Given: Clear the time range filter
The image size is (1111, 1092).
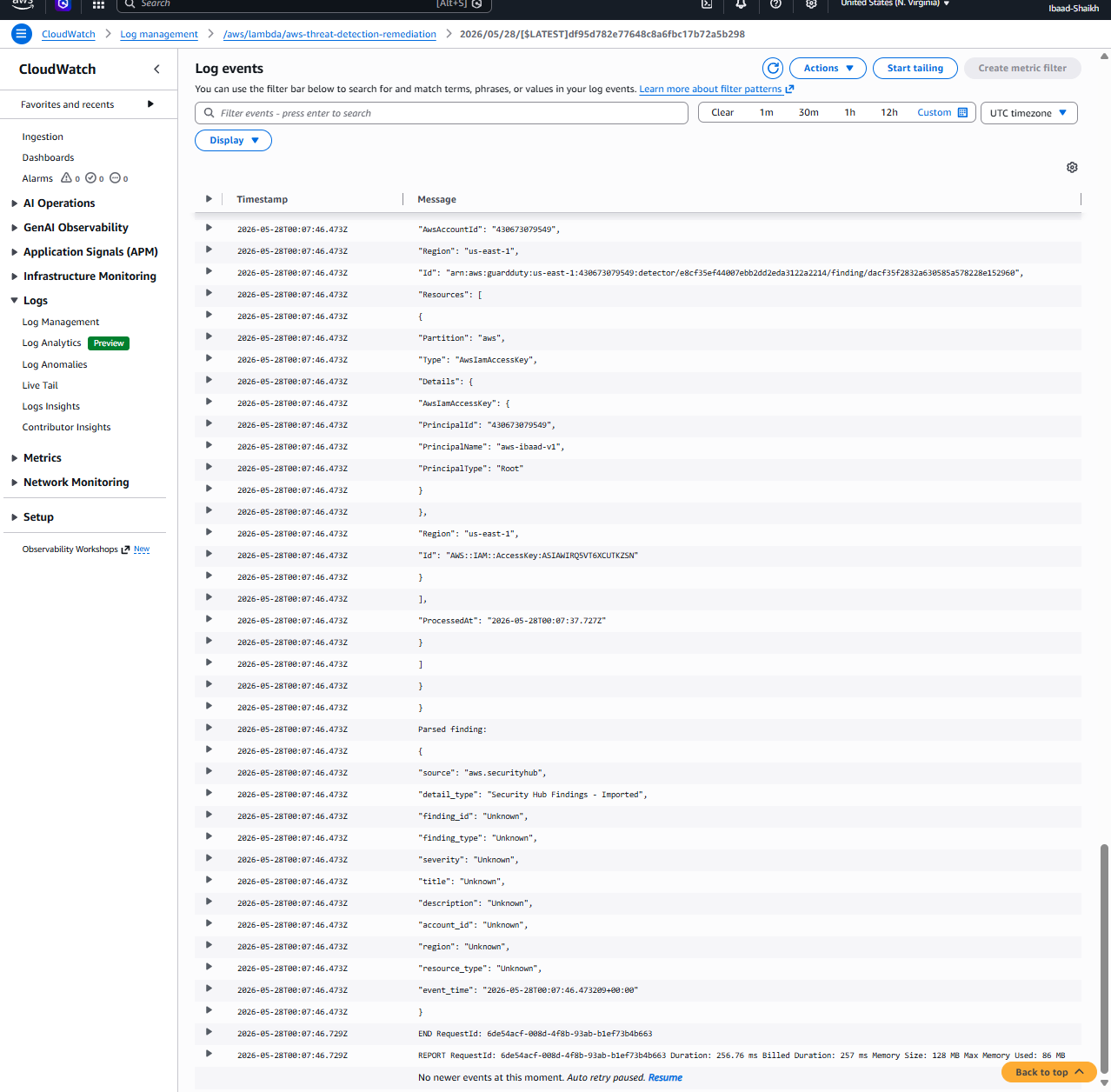Looking at the screenshot, I should coord(722,112).
